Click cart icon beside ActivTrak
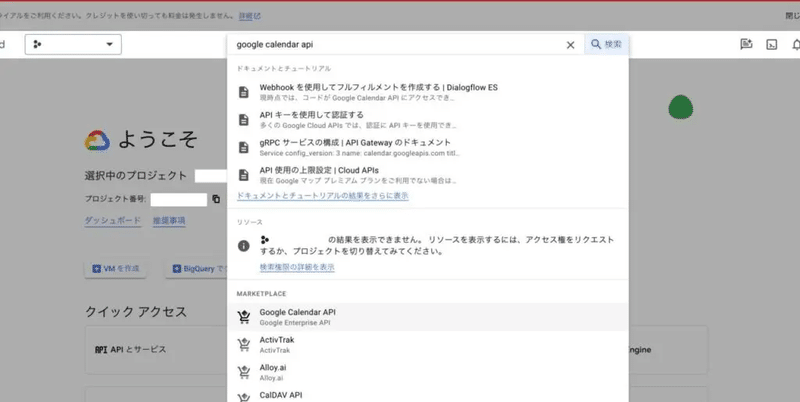This screenshot has height=402, width=800. tap(244, 345)
